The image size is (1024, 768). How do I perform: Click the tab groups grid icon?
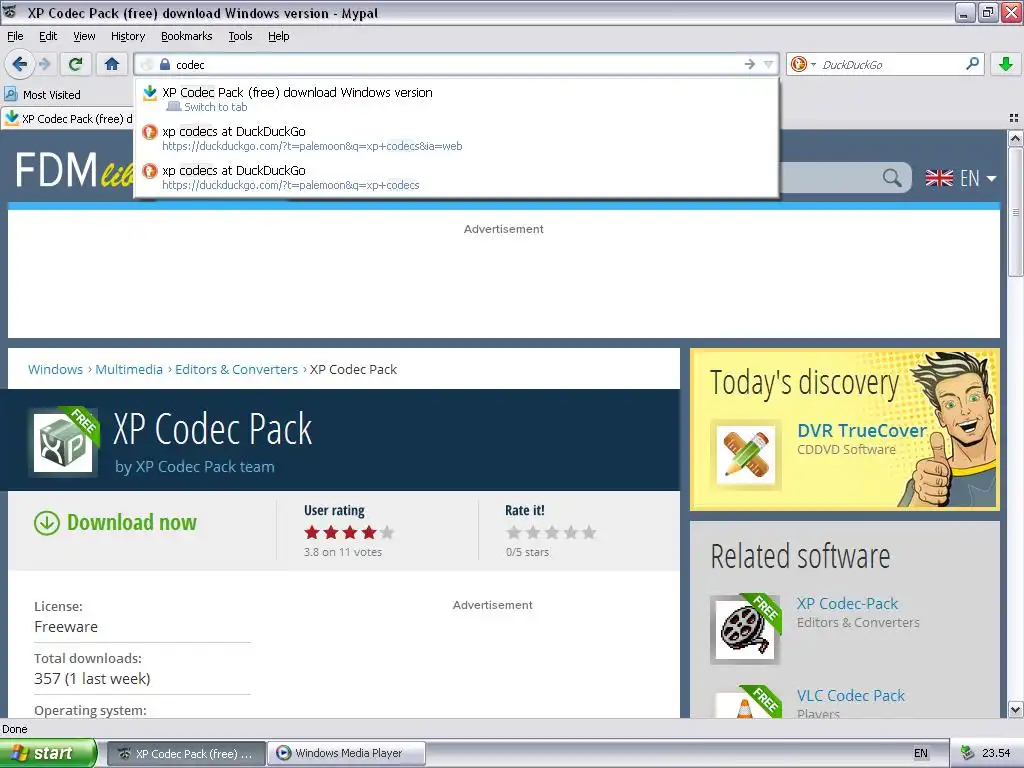pos(1014,118)
